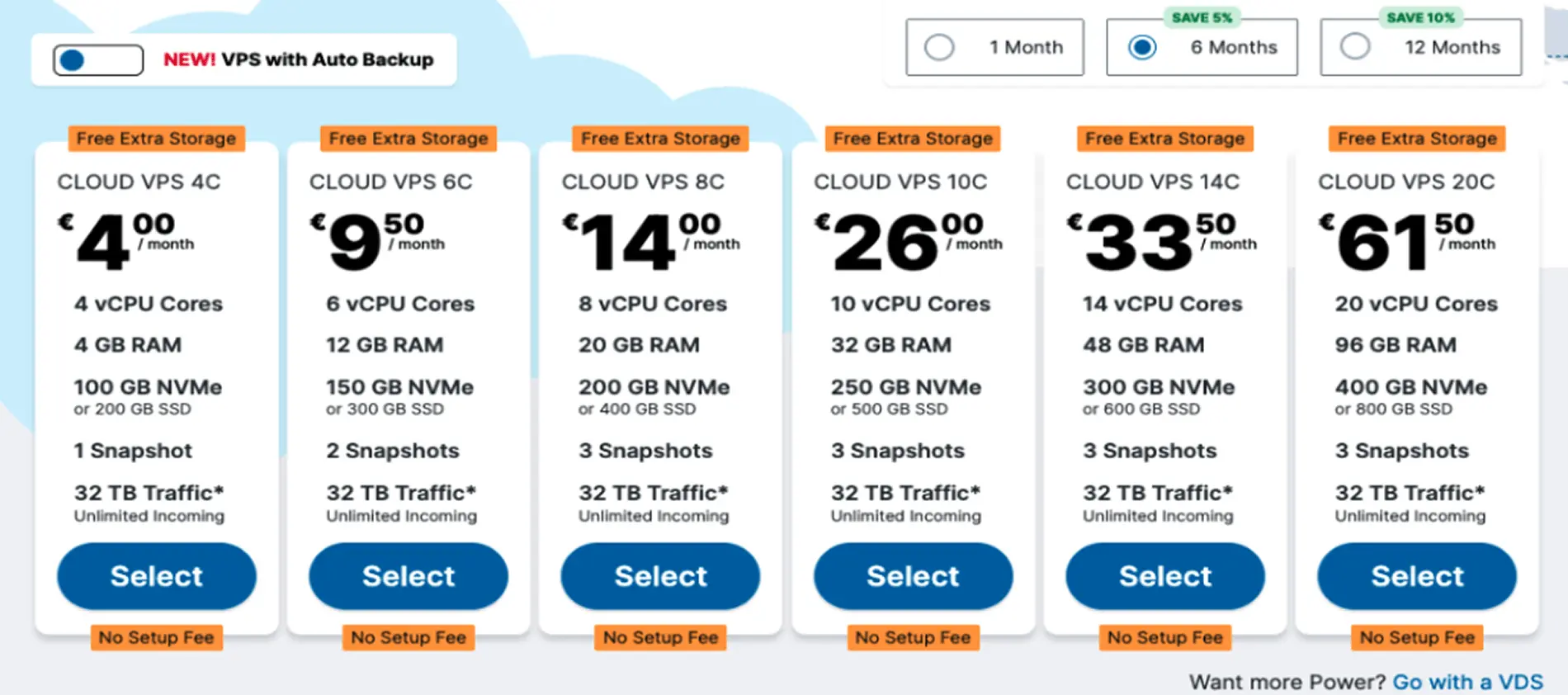Open the Go with a VDS link
The image size is (1568, 695).
[1467, 682]
